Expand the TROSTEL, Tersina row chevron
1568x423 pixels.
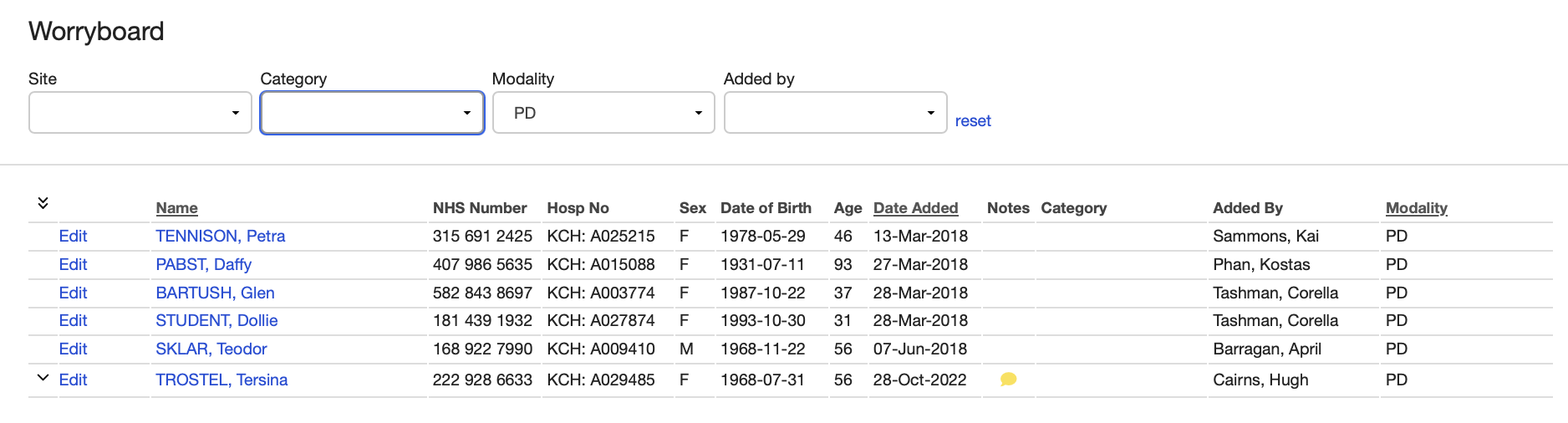coord(43,378)
